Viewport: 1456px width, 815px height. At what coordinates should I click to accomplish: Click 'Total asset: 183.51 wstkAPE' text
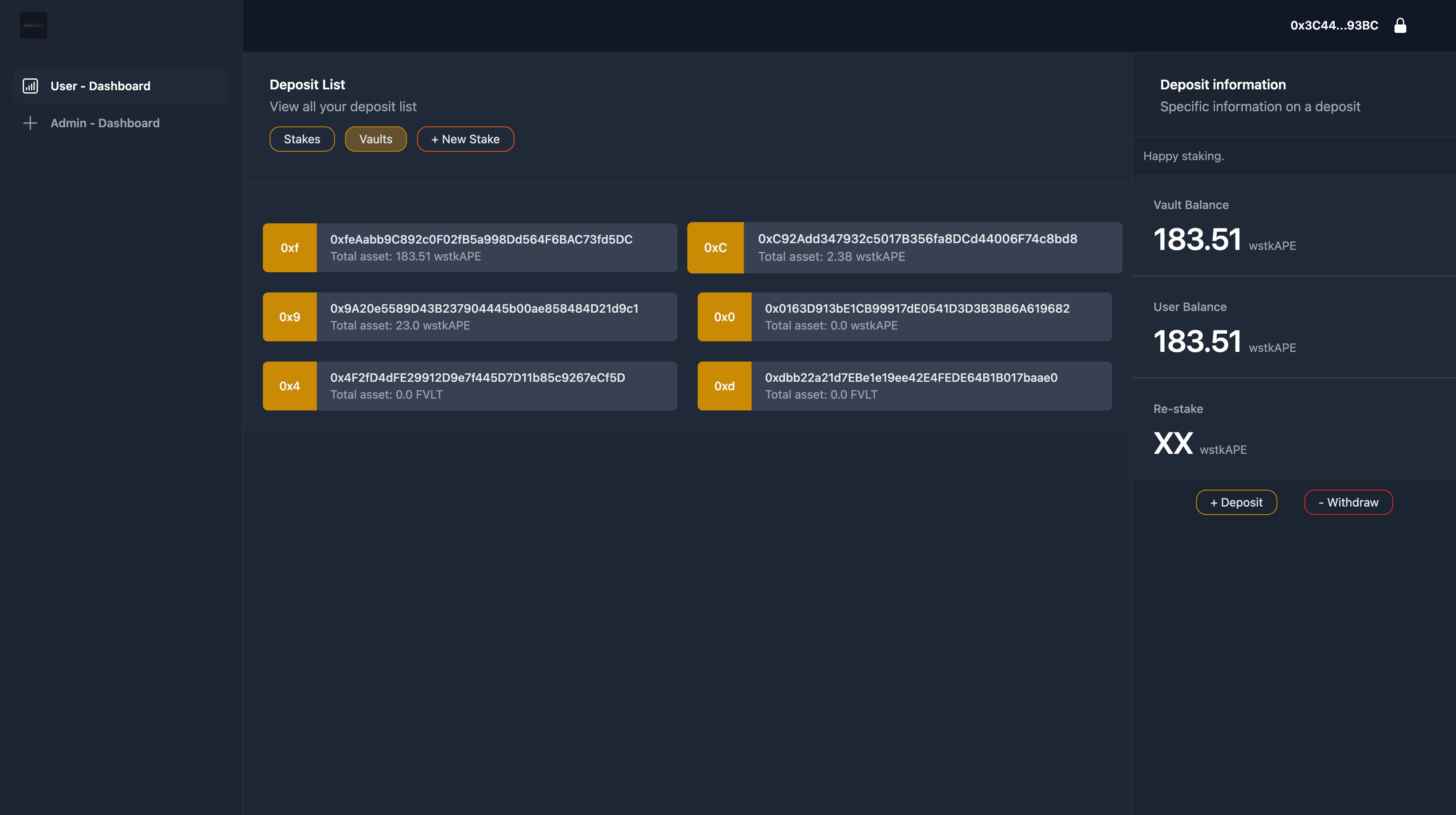click(x=405, y=257)
